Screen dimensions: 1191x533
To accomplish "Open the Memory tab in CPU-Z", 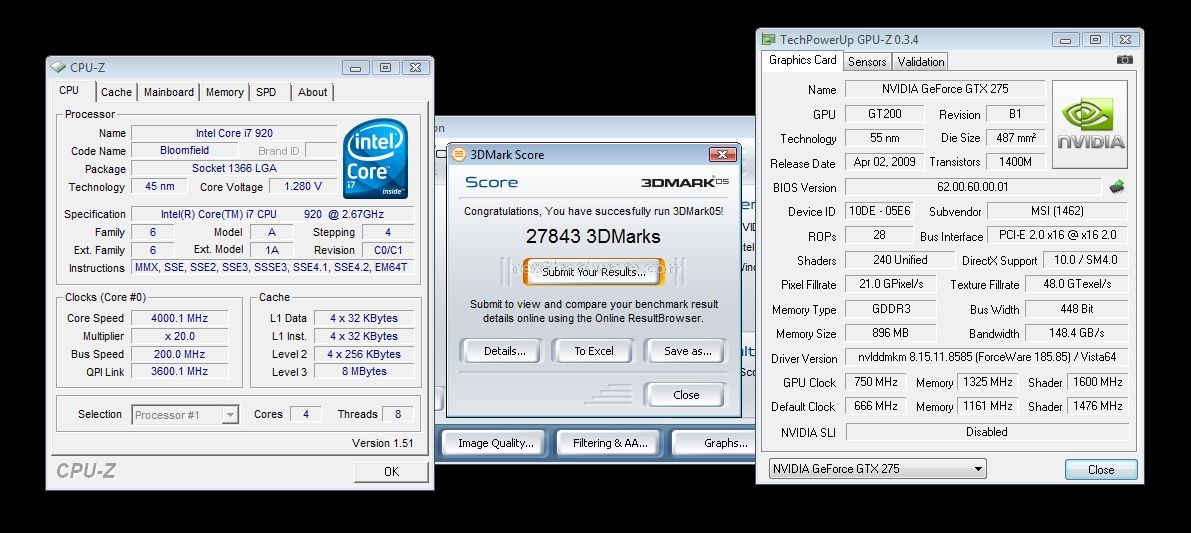I will 225,92.
